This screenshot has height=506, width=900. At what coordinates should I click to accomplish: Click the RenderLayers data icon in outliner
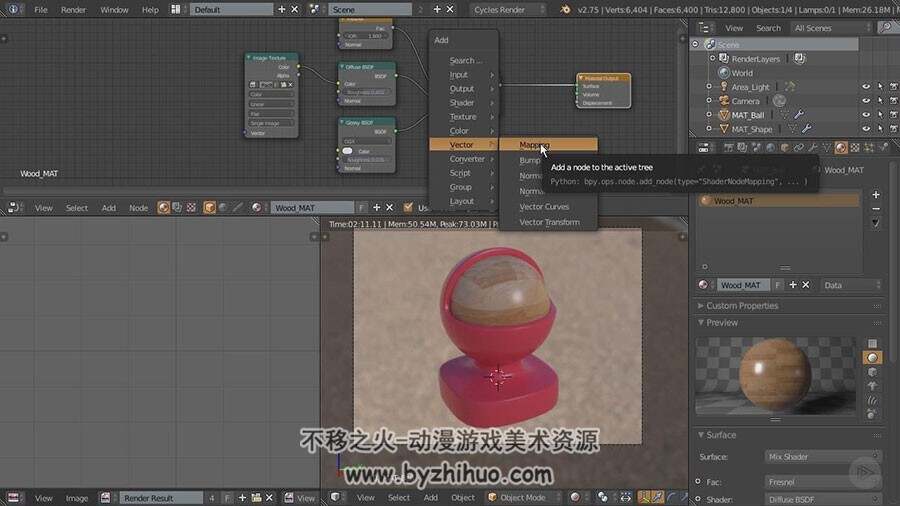pyautogui.click(x=800, y=59)
